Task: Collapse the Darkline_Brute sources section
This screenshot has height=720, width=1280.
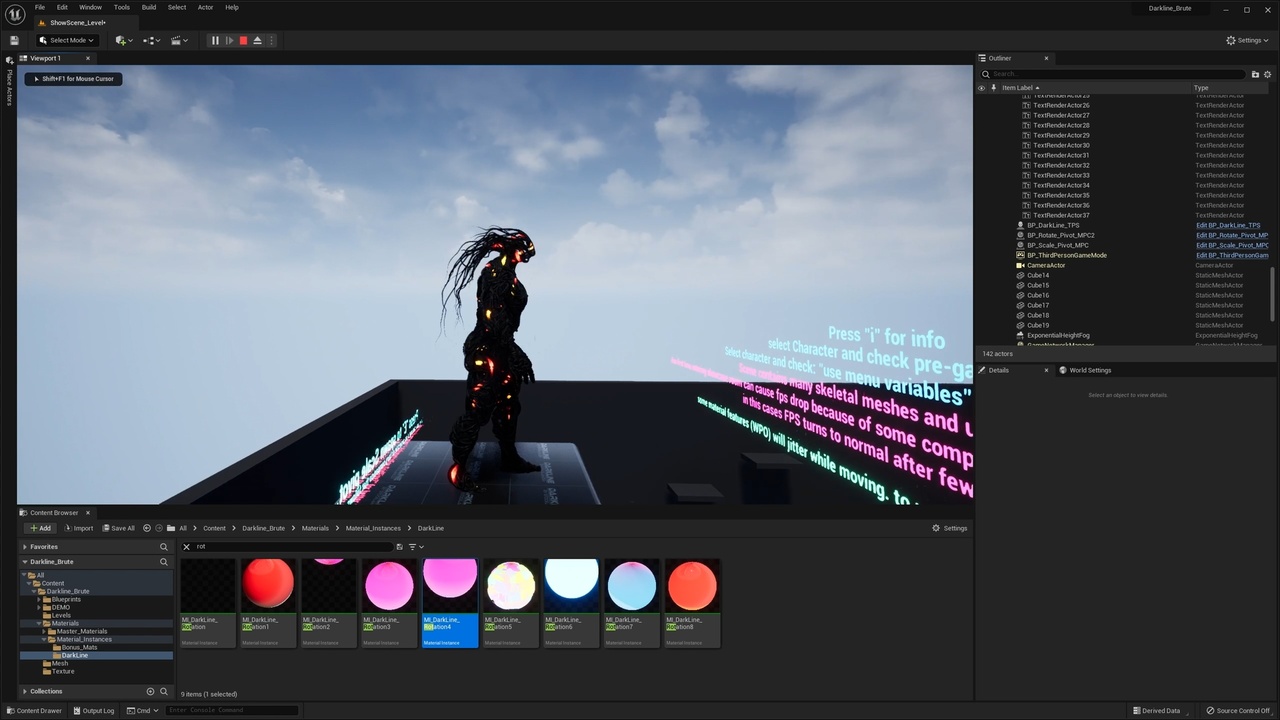Action: [25, 562]
